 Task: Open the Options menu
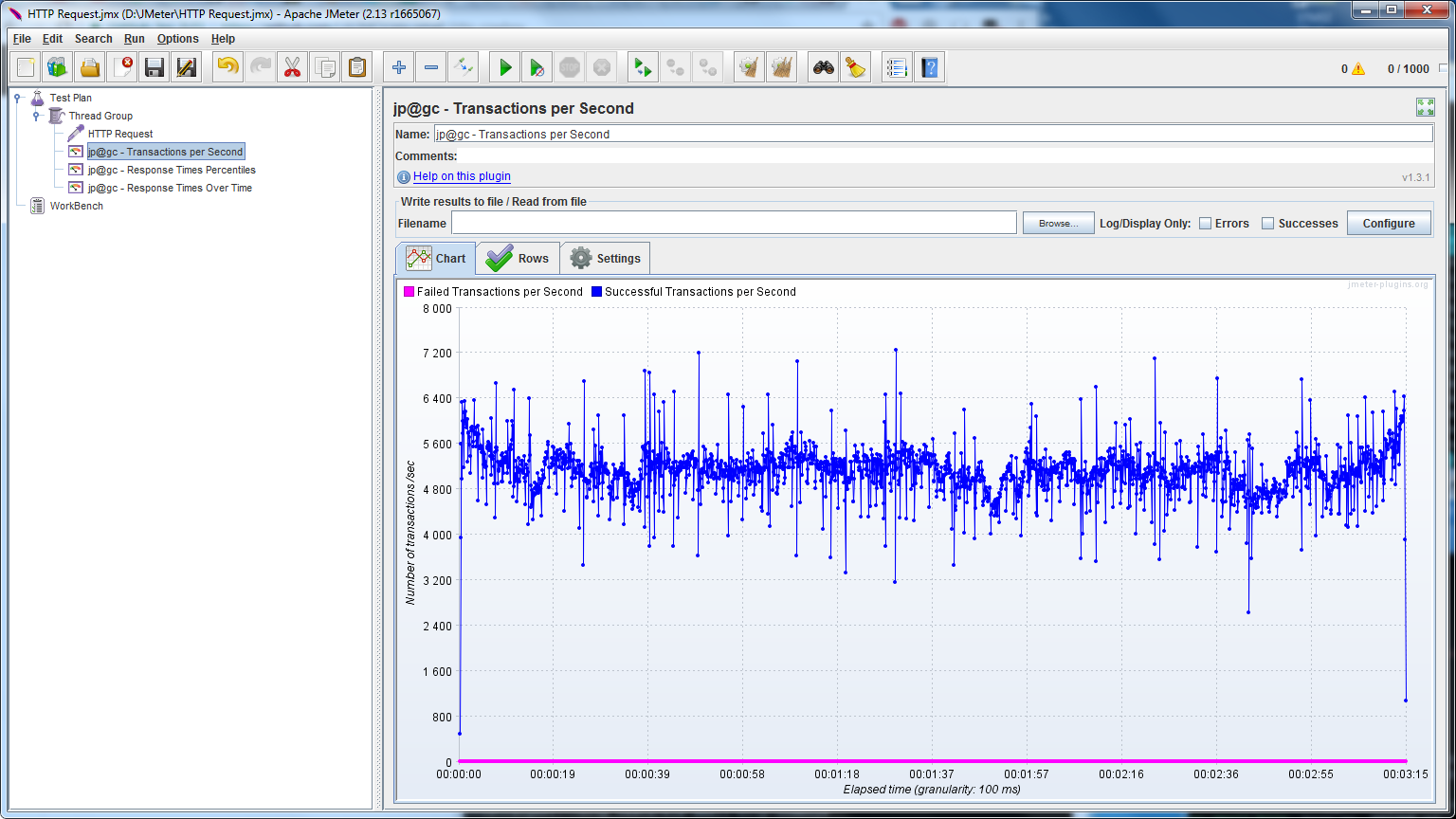pos(177,39)
